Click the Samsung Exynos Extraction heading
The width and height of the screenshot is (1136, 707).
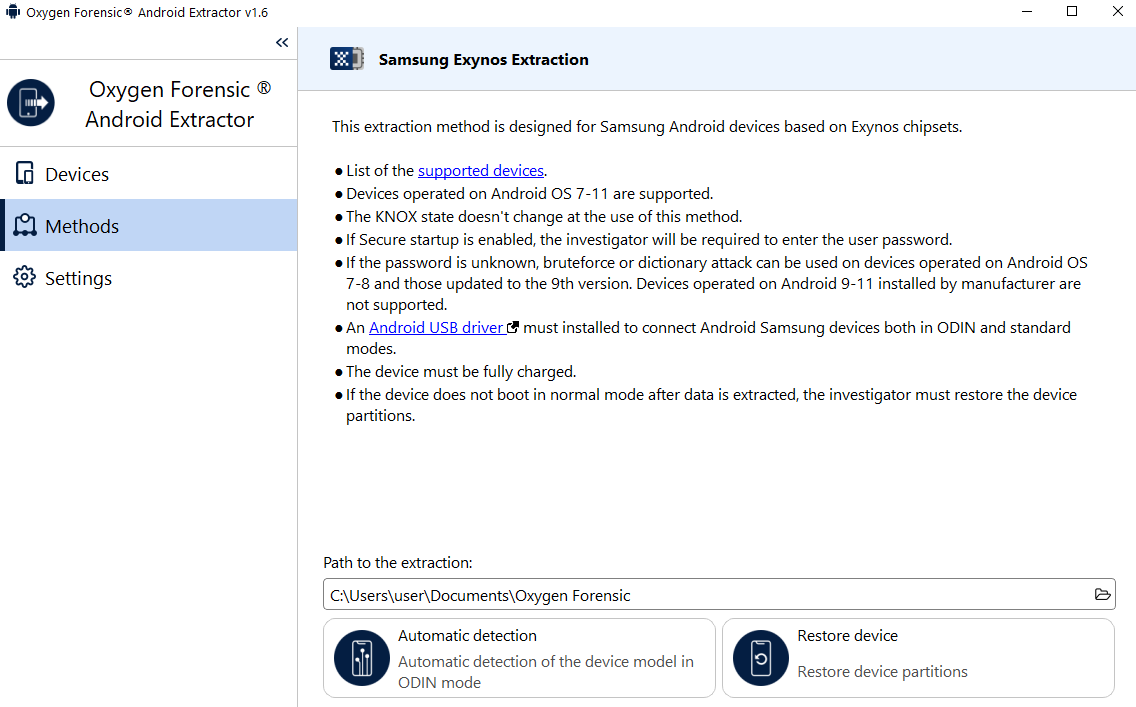click(483, 59)
